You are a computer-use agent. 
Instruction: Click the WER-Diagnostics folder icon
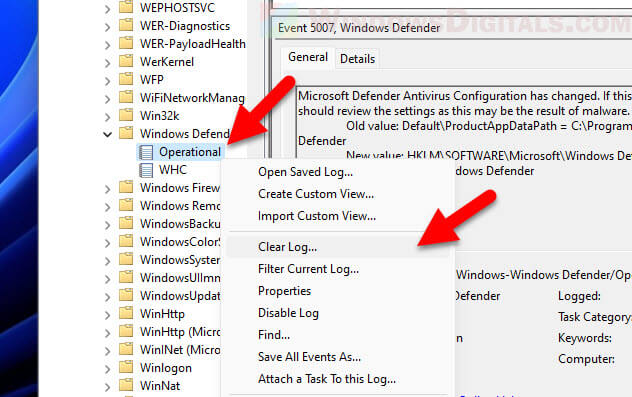point(126,25)
